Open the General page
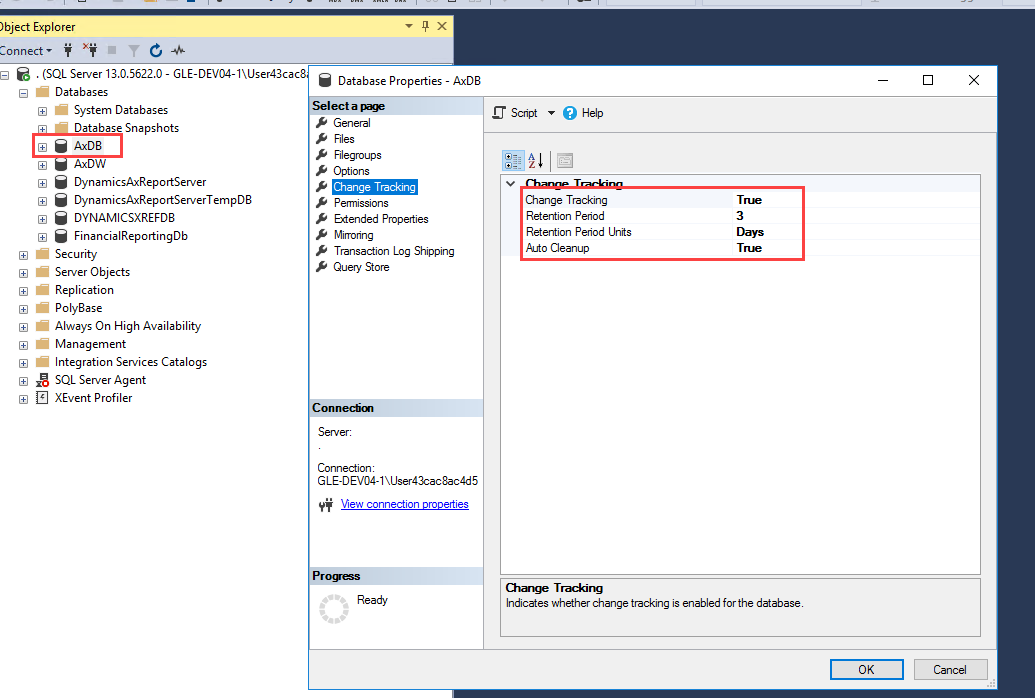Viewport: 1035px width, 698px height. pos(352,123)
